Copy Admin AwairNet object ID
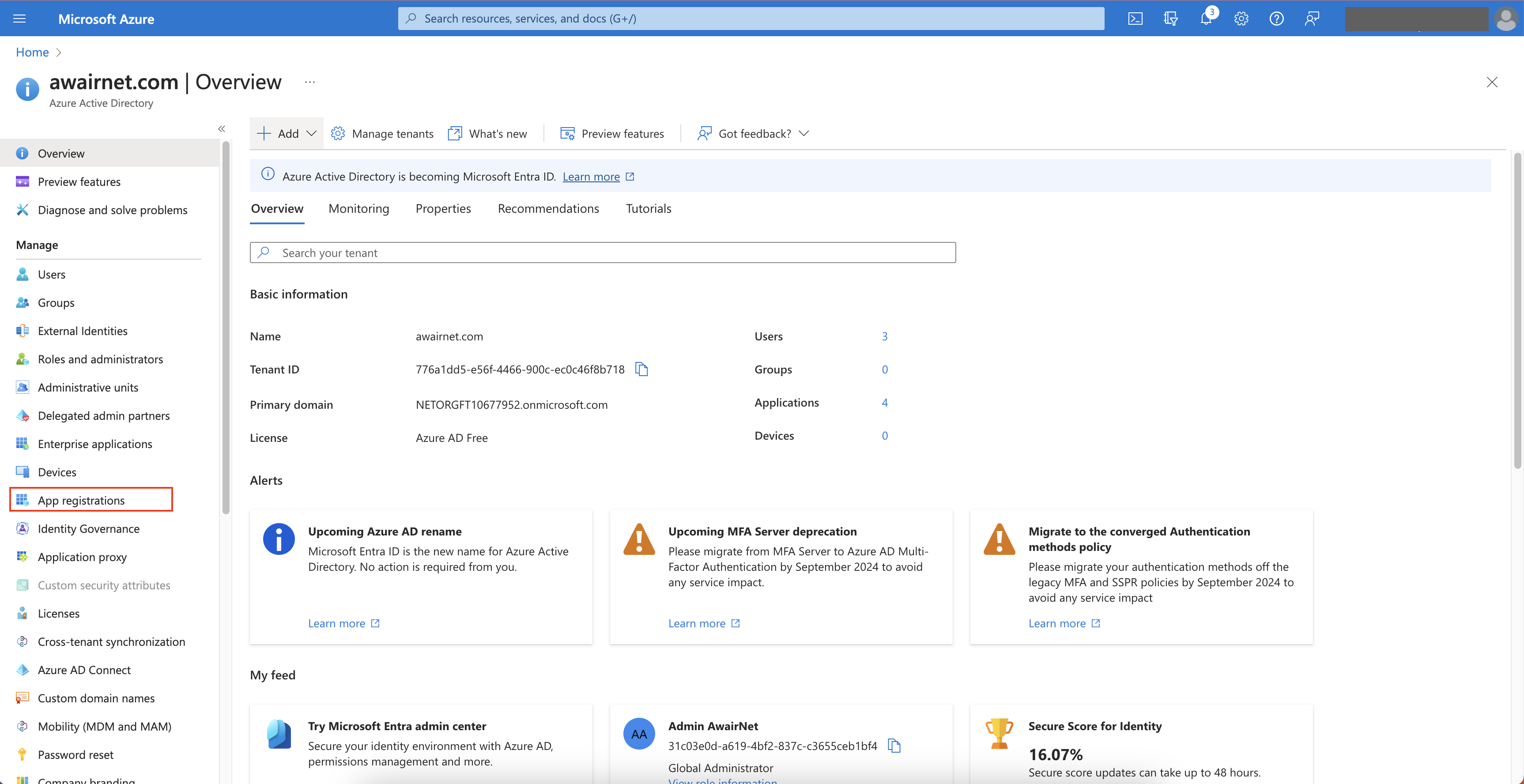This screenshot has height=784, width=1524. 894,746
